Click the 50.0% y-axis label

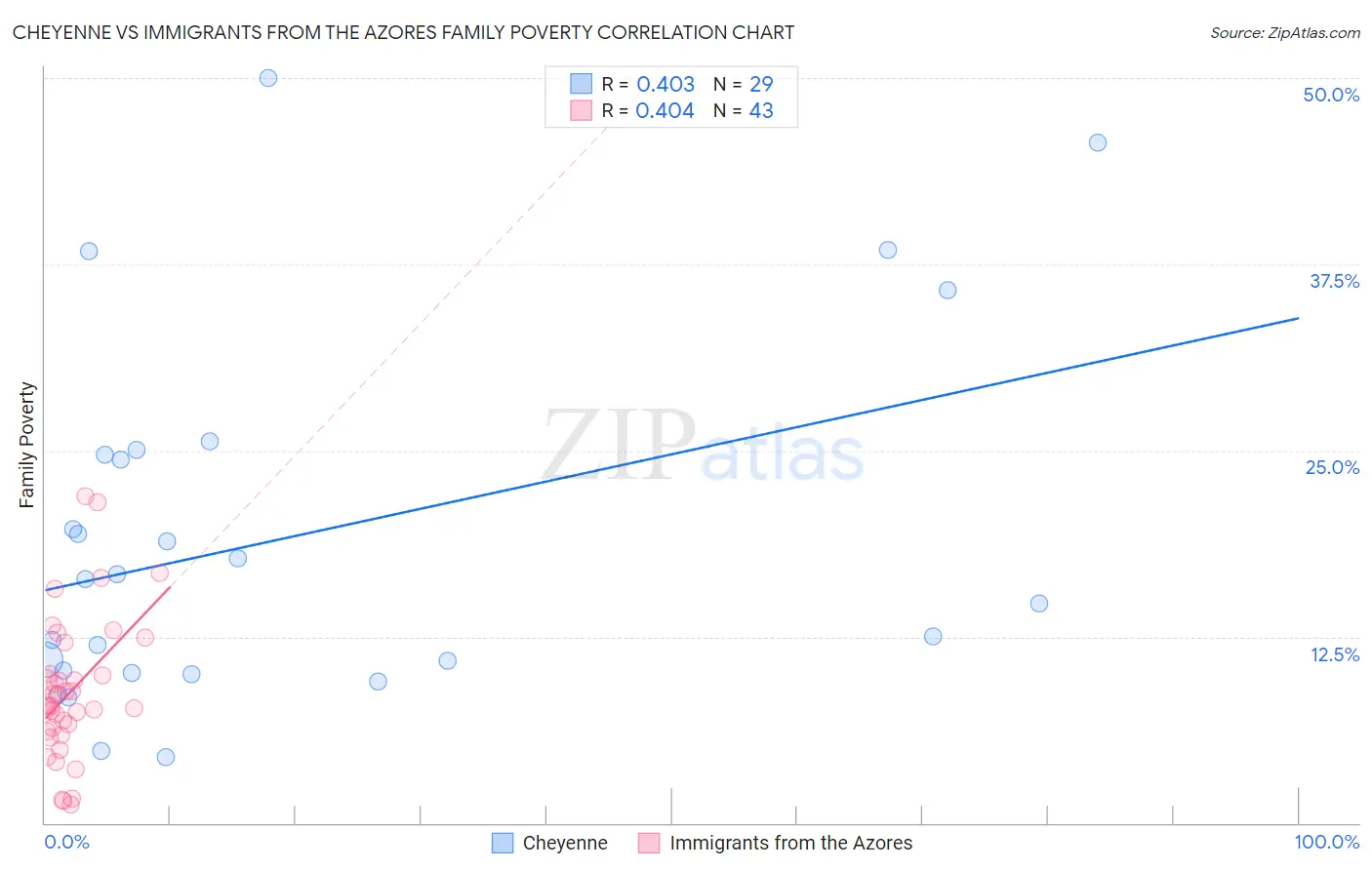pos(1331,95)
